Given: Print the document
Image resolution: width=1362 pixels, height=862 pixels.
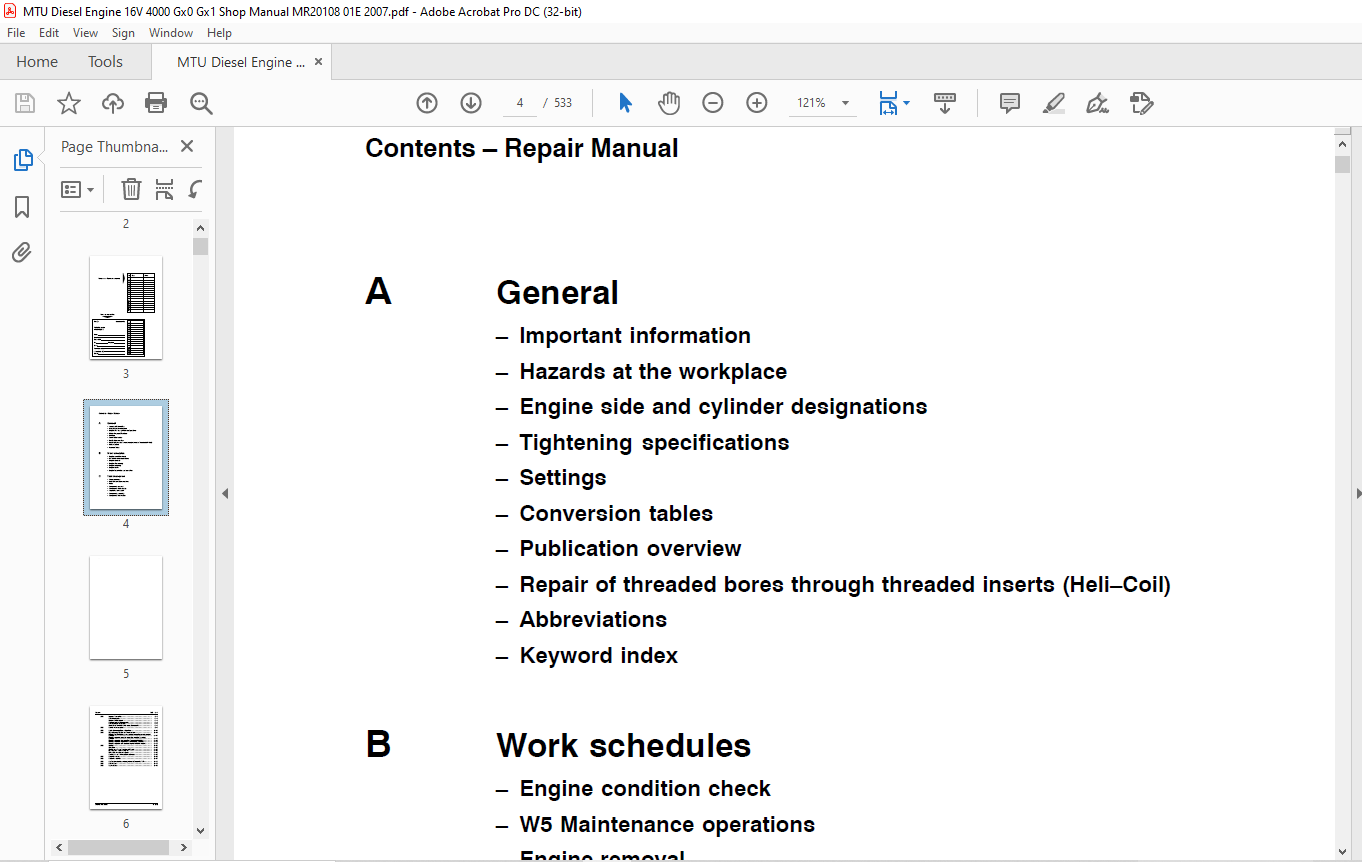Looking at the screenshot, I should pos(156,103).
